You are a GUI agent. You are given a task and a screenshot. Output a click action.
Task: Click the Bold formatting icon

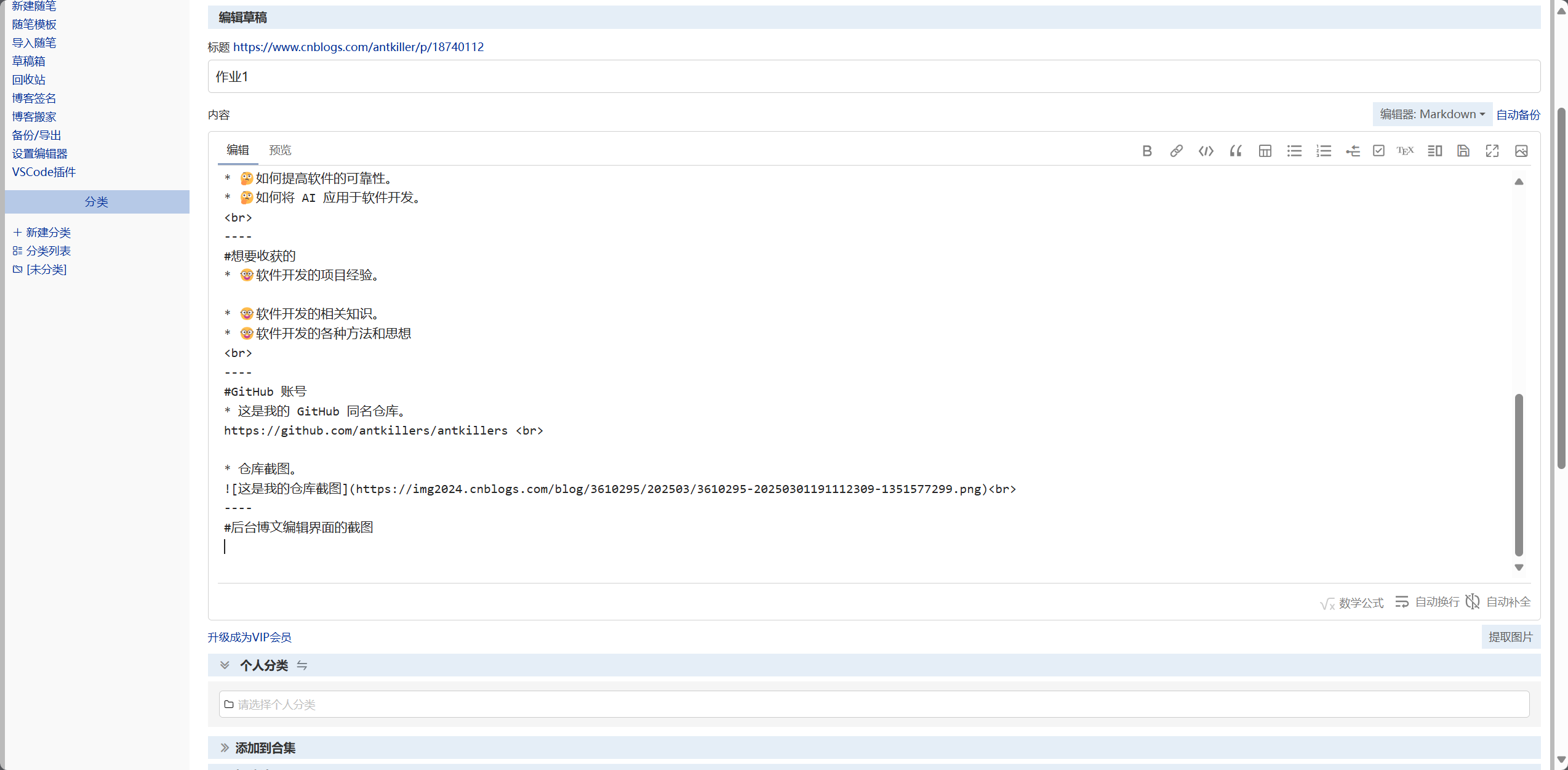[1146, 151]
